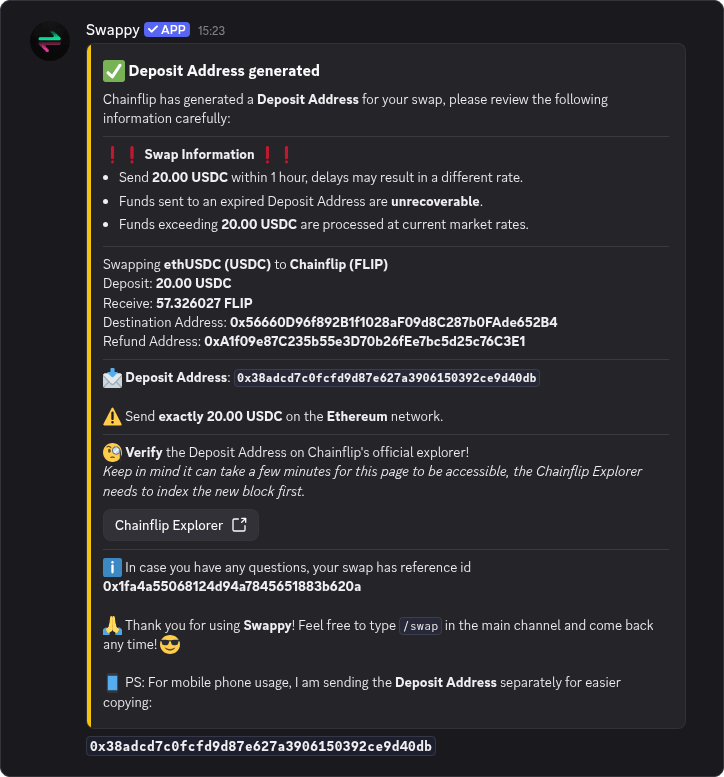Click the blue information emoji

(112, 567)
